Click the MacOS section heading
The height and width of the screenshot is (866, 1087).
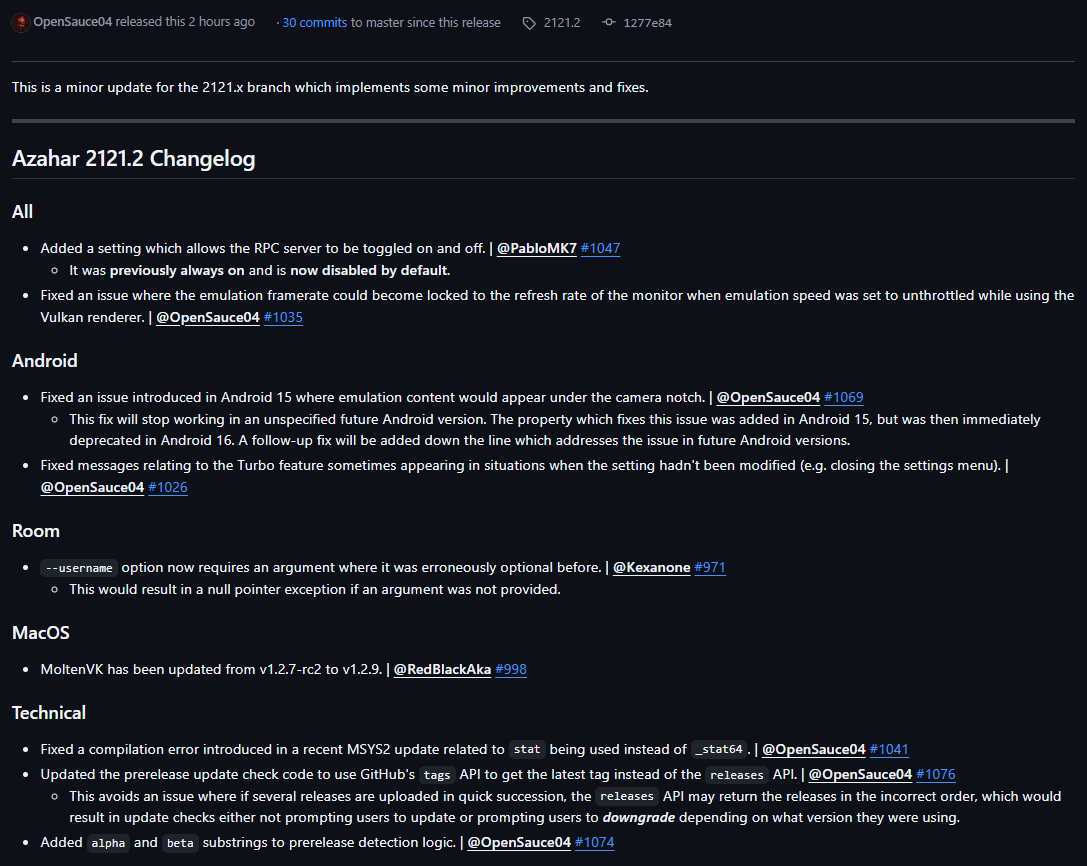pyautogui.click(x=41, y=633)
